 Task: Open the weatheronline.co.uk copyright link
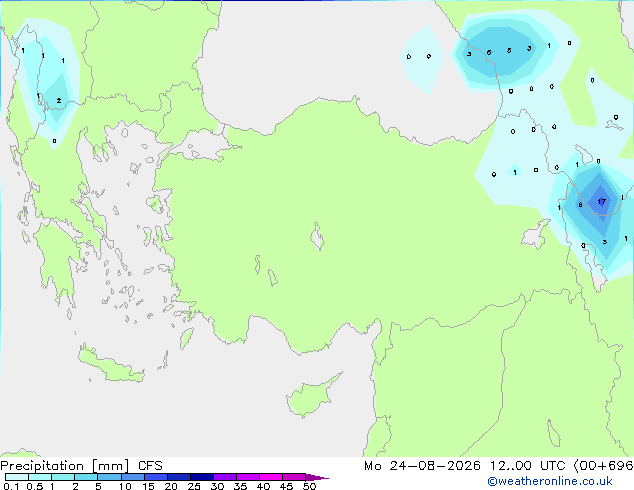pyautogui.click(x=549, y=481)
